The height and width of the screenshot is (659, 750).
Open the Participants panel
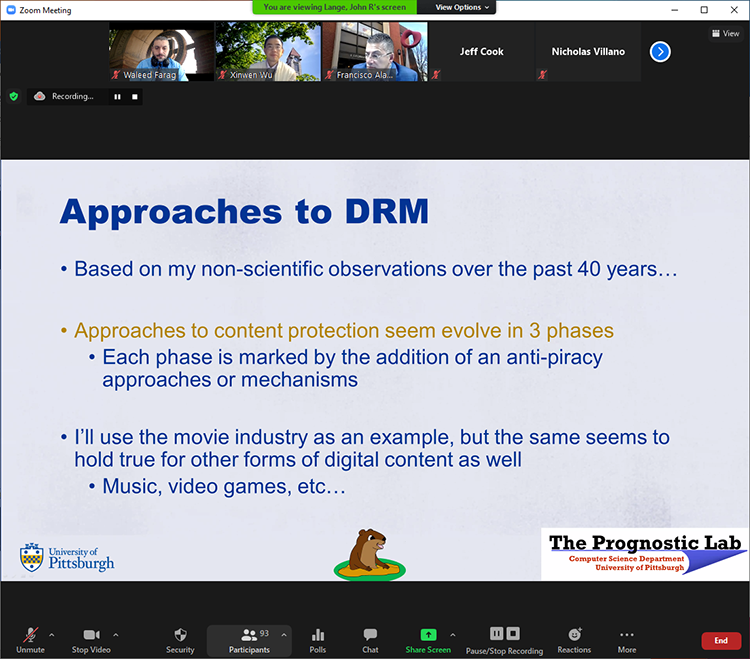[x=249, y=640]
